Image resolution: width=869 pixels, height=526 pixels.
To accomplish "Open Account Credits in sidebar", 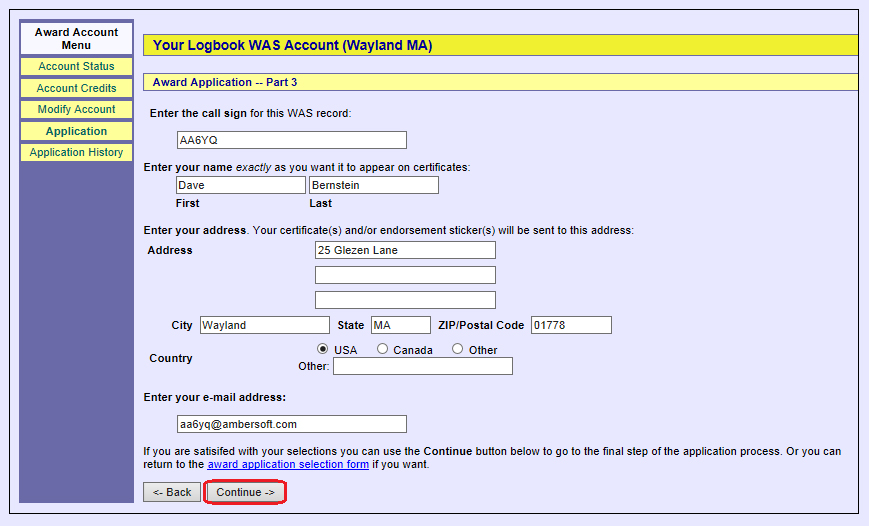I will (x=76, y=88).
